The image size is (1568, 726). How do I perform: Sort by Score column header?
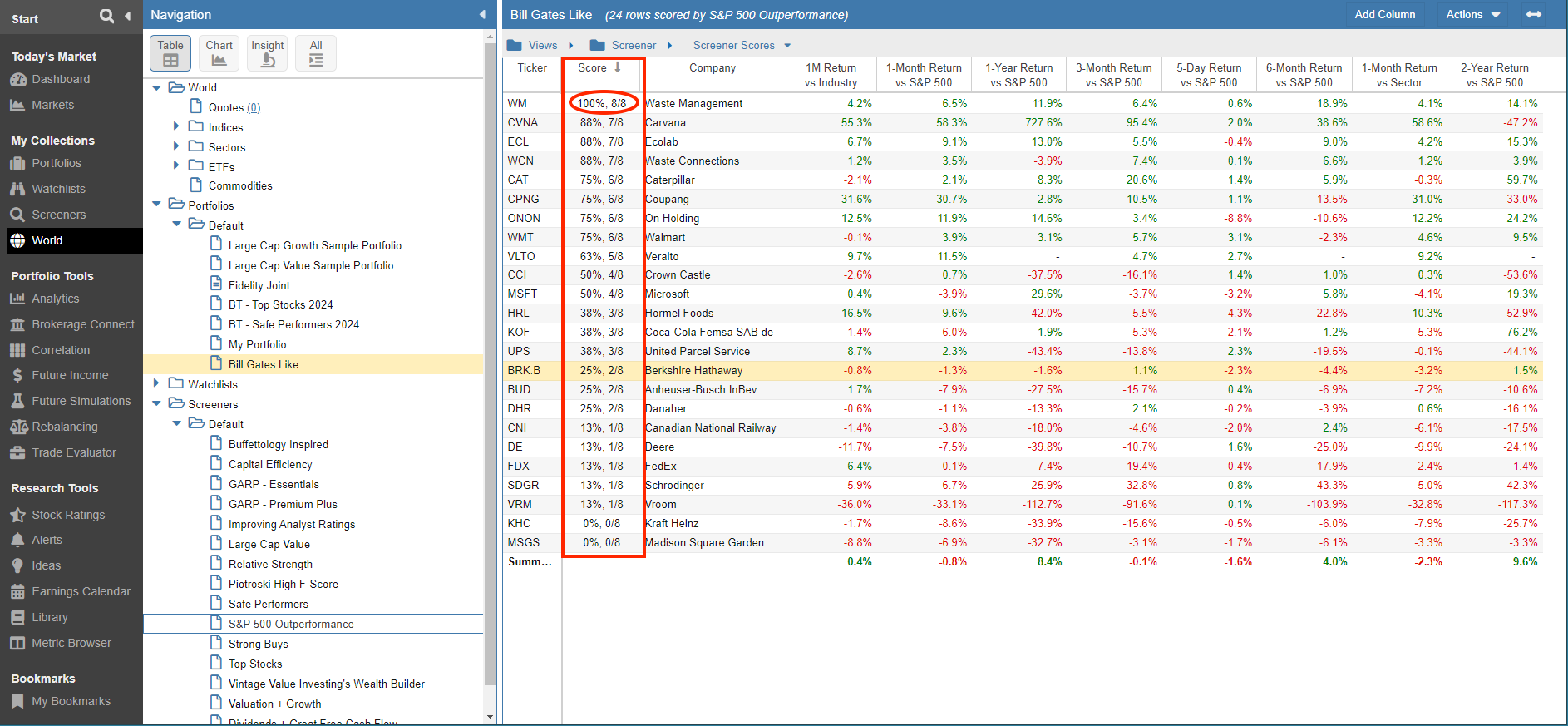(x=600, y=68)
